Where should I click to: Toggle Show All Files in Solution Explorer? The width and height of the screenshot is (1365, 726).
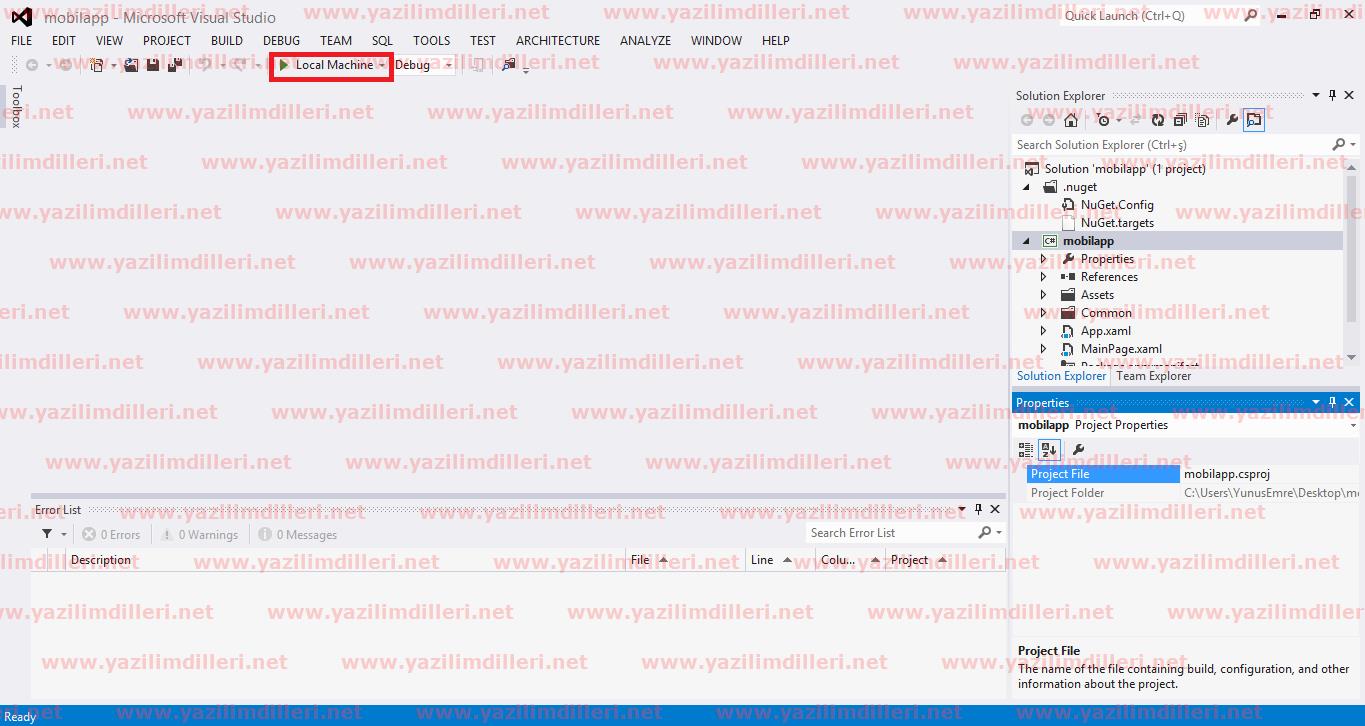[1203, 120]
